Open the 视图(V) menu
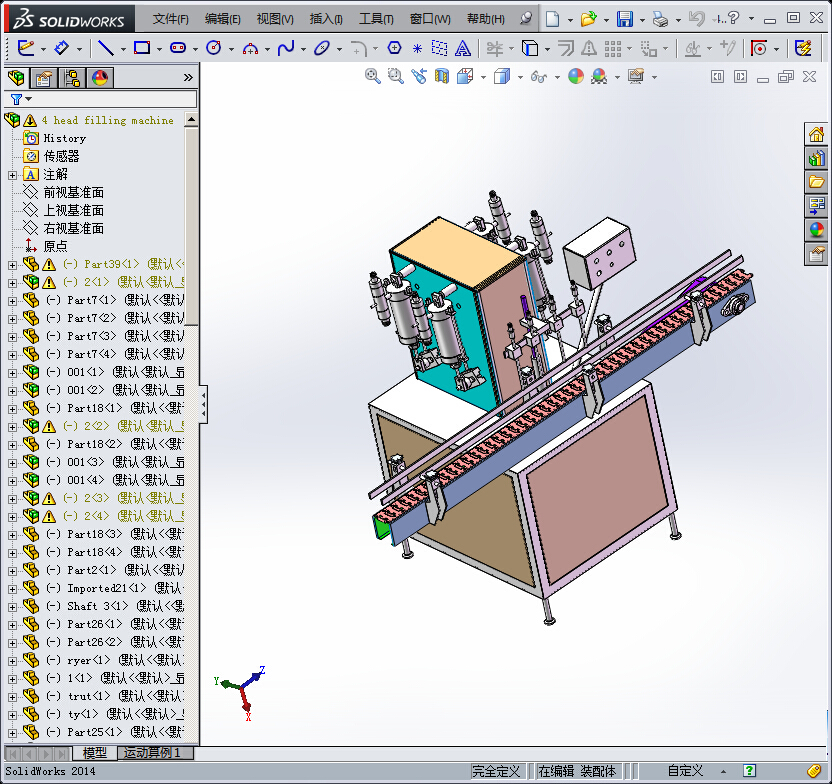 [275, 19]
